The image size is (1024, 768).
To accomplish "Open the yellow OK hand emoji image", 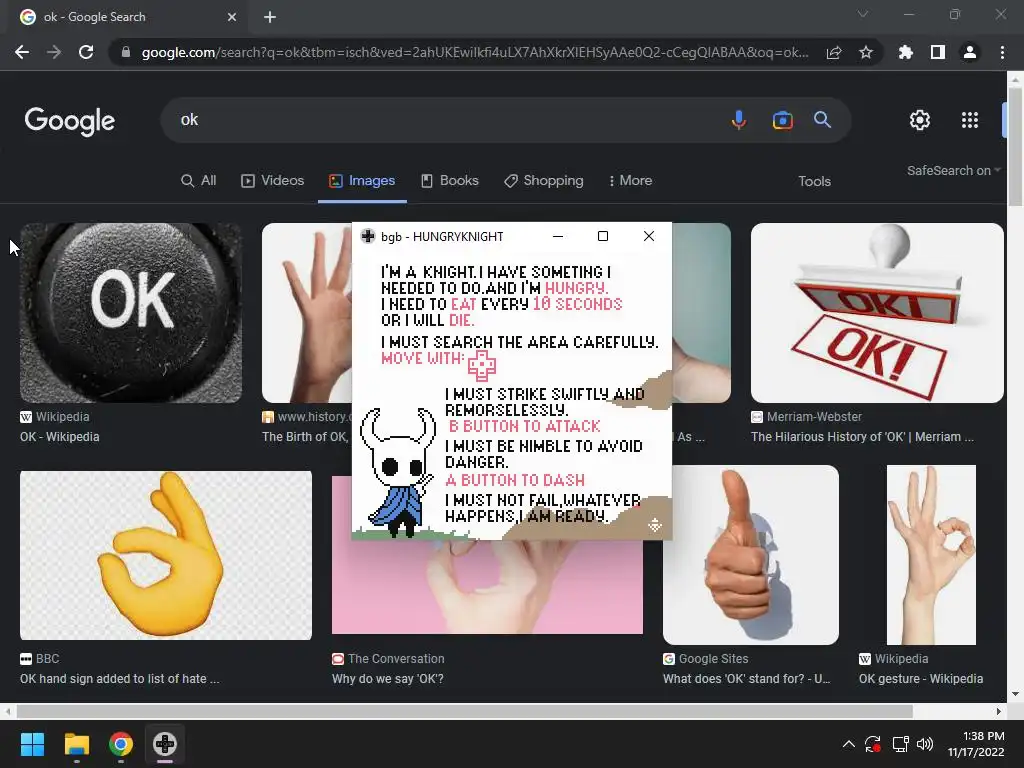I will pos(166,555).
